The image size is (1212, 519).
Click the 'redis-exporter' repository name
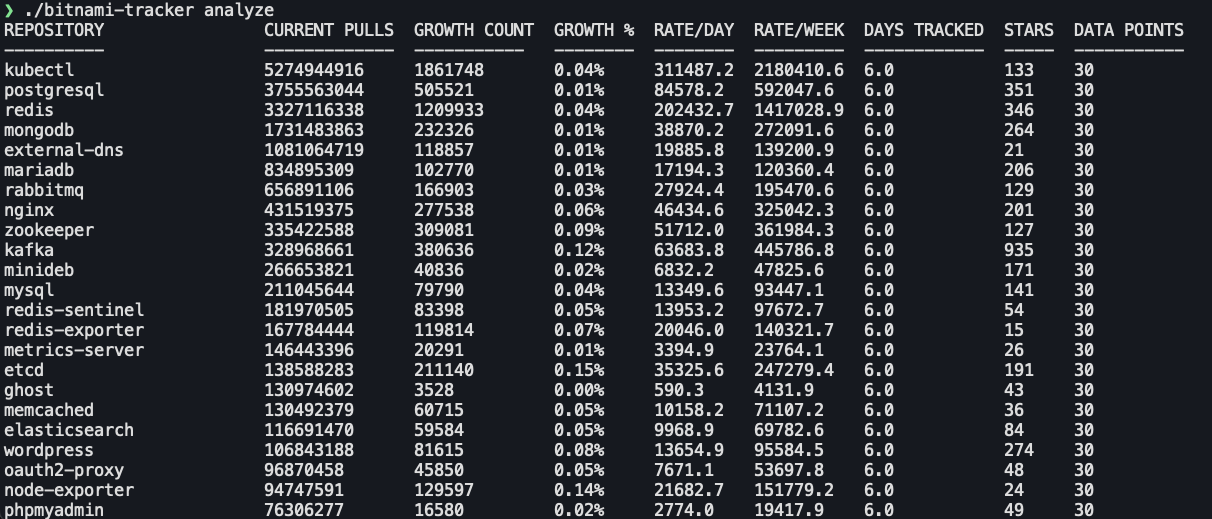(x=74, y=330)
